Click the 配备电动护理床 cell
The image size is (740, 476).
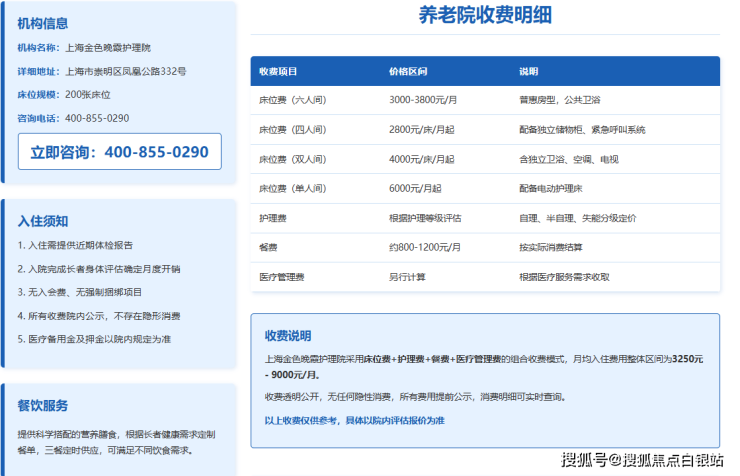551,189
